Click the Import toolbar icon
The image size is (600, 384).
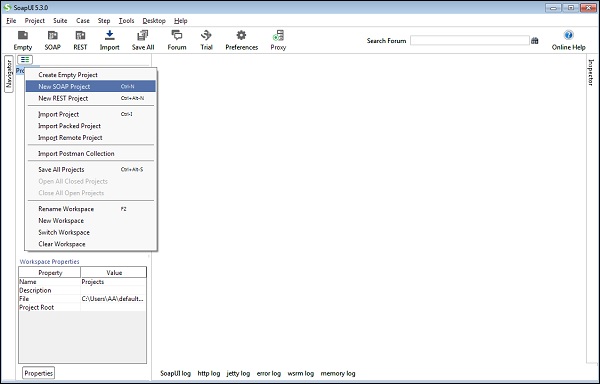pyautogui.click(x=109, y=35)
